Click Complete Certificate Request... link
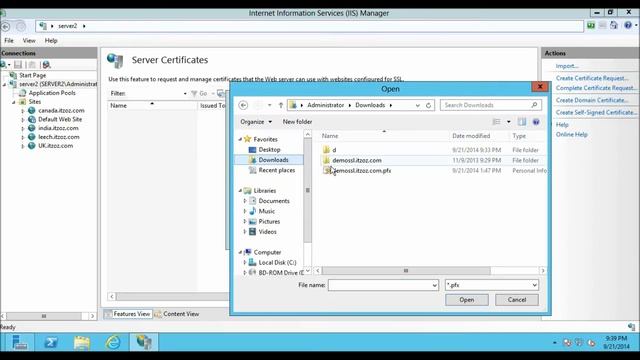The width and height of the screenshot is (640, 360). 596,88
